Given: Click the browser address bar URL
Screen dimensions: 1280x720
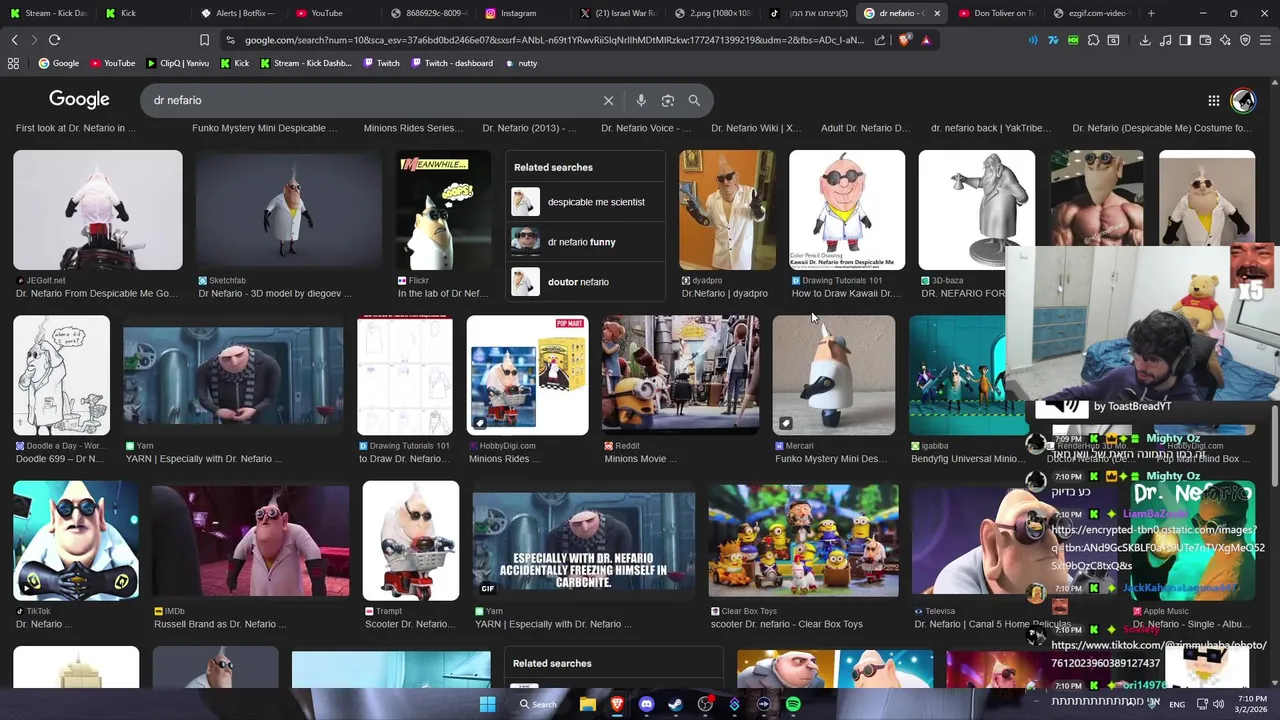Looking at the screenshot, I should coord(553,40).
